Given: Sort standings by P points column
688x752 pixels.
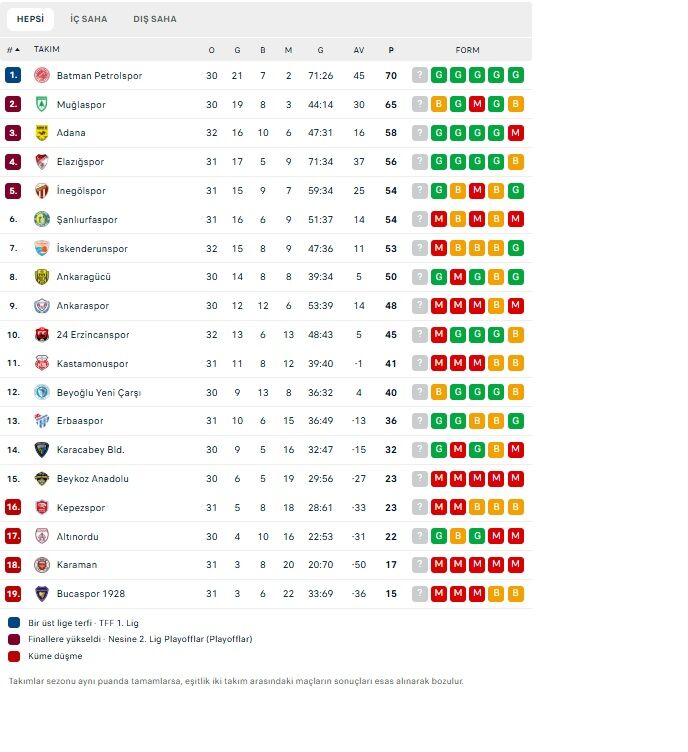Looking at the screenshot, I should [391, 49].
